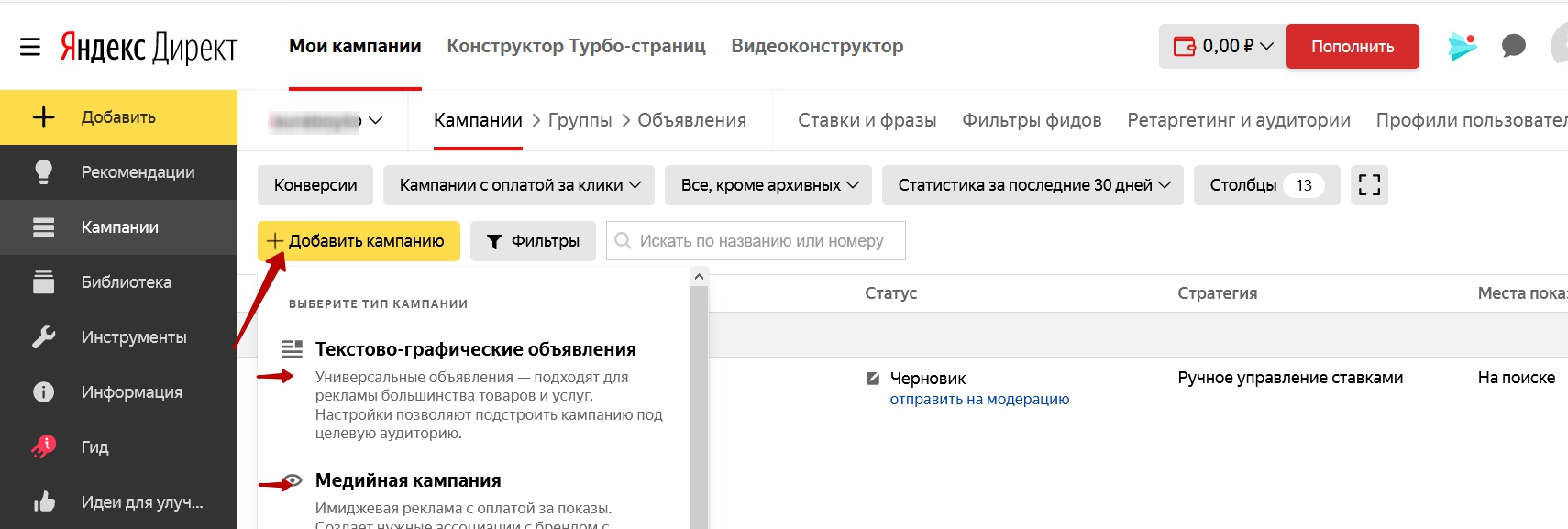
Task: Open Ставки и фразы tab
Action: point(867,120)
